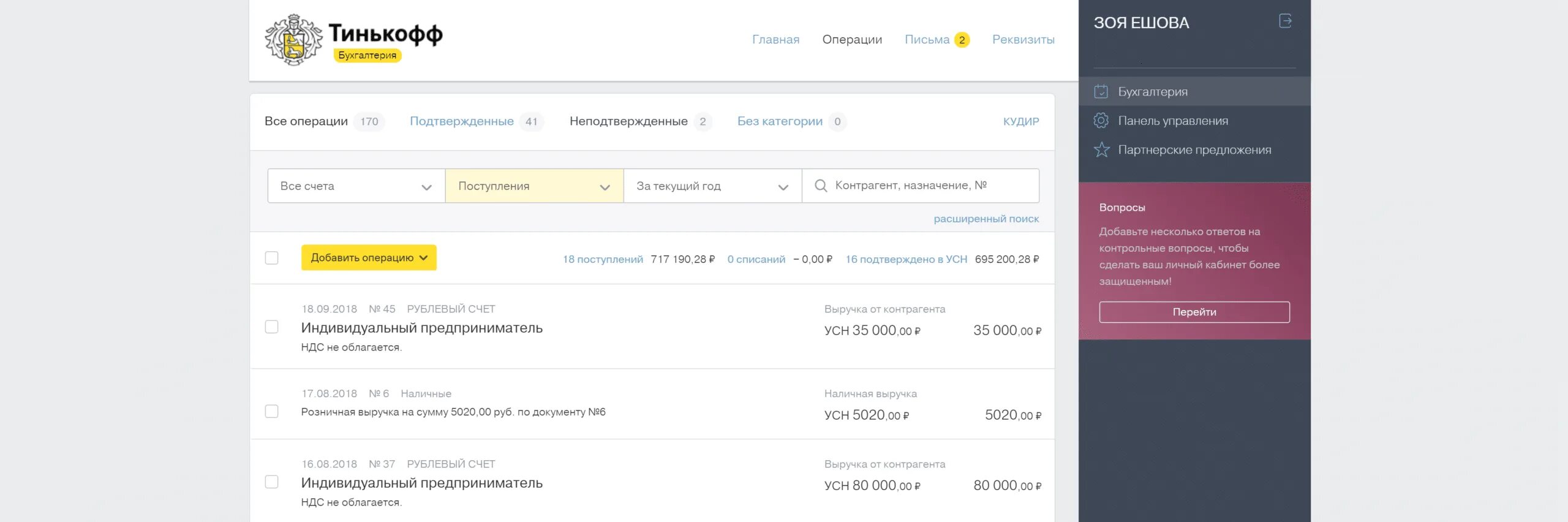
Task: Switch to Без категории tab
Action: (780, 121)
